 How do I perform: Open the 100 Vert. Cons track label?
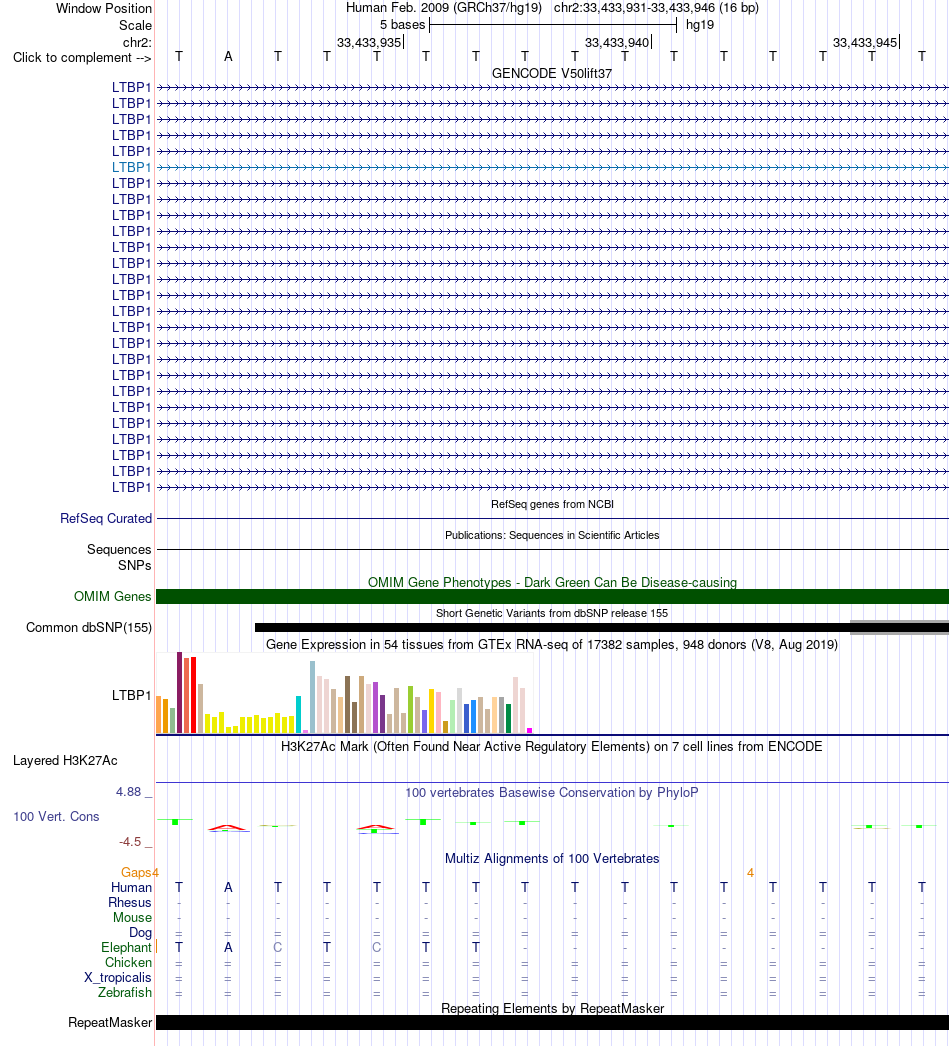[x=56, y=817]
